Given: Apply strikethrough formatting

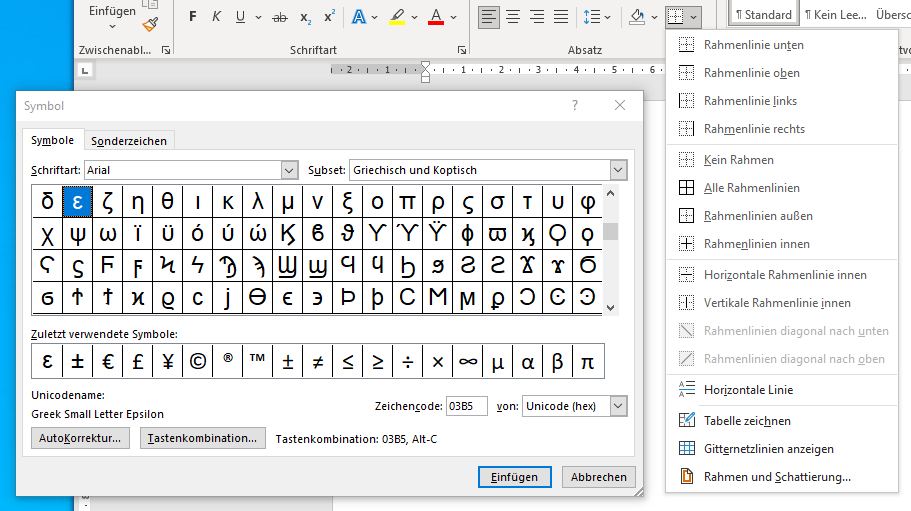Looking at the screenshot, I should (x=280, y=17).
